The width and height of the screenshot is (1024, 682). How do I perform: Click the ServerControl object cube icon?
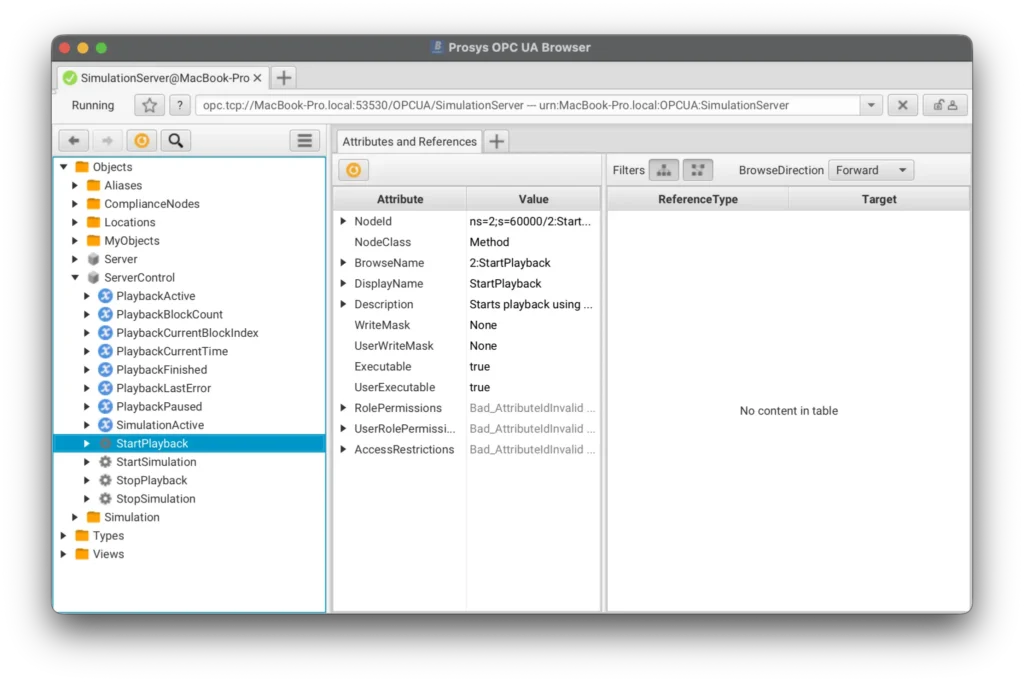point(93,278)
